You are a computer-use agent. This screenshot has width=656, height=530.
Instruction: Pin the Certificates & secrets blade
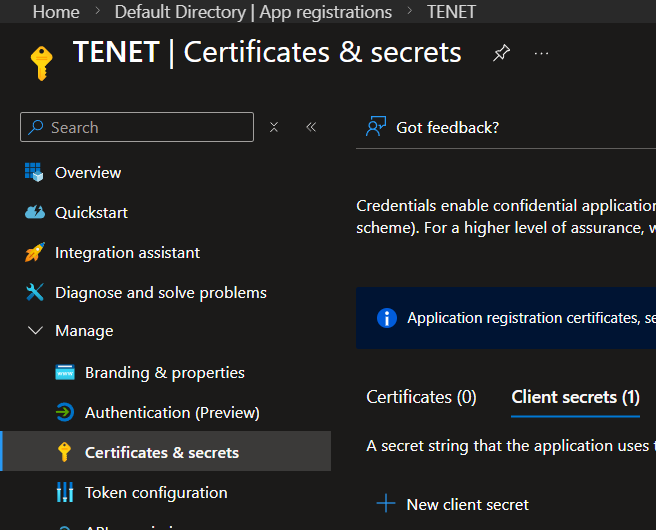501,53
